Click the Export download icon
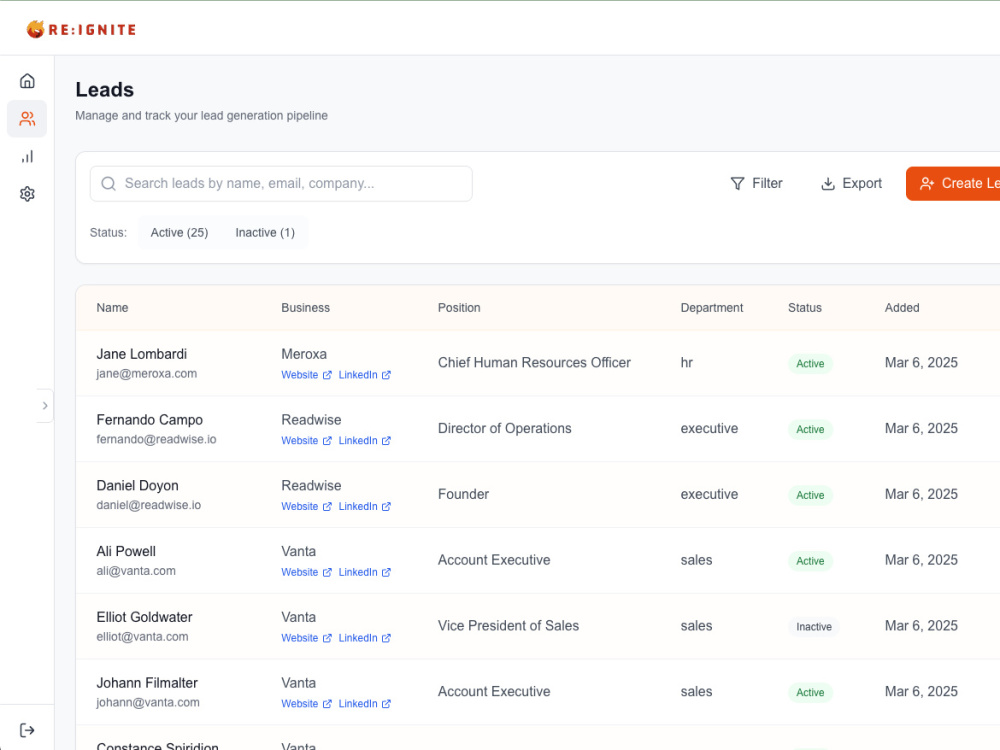This screenshot has height=750, width=1000. [828, 184]
